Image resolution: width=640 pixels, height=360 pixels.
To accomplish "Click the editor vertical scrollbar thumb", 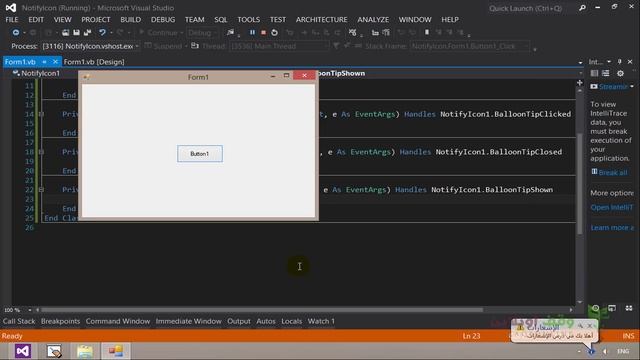I will click(x=580, y=183).
